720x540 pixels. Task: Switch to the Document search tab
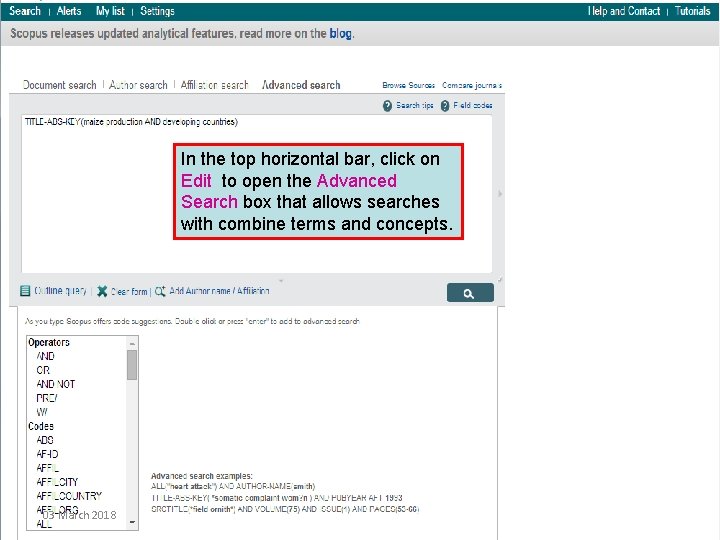(60, 85)
